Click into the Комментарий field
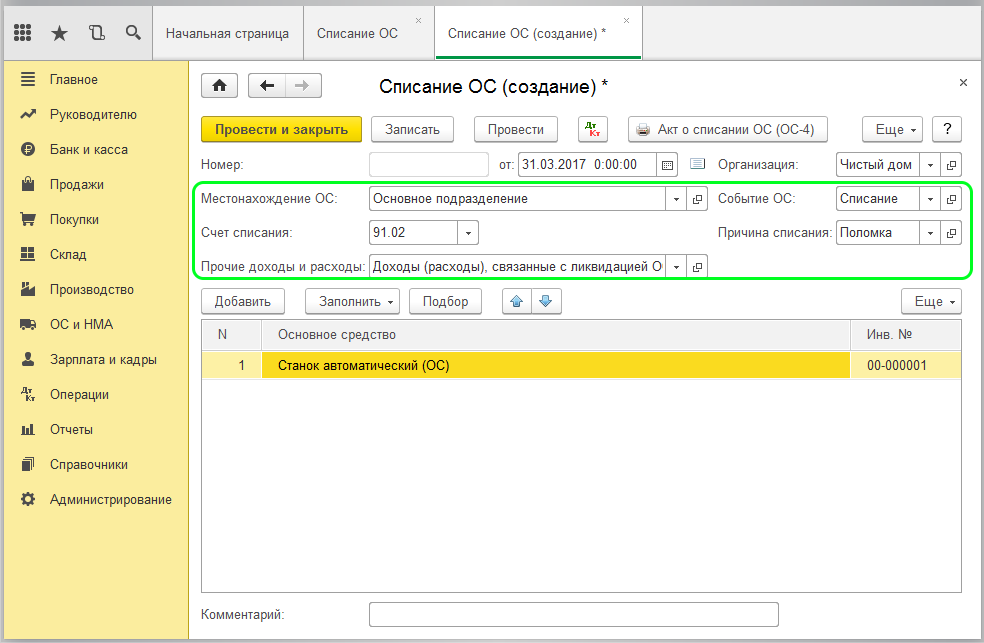Viewport: 984px width, 643px height. (573, 614)
